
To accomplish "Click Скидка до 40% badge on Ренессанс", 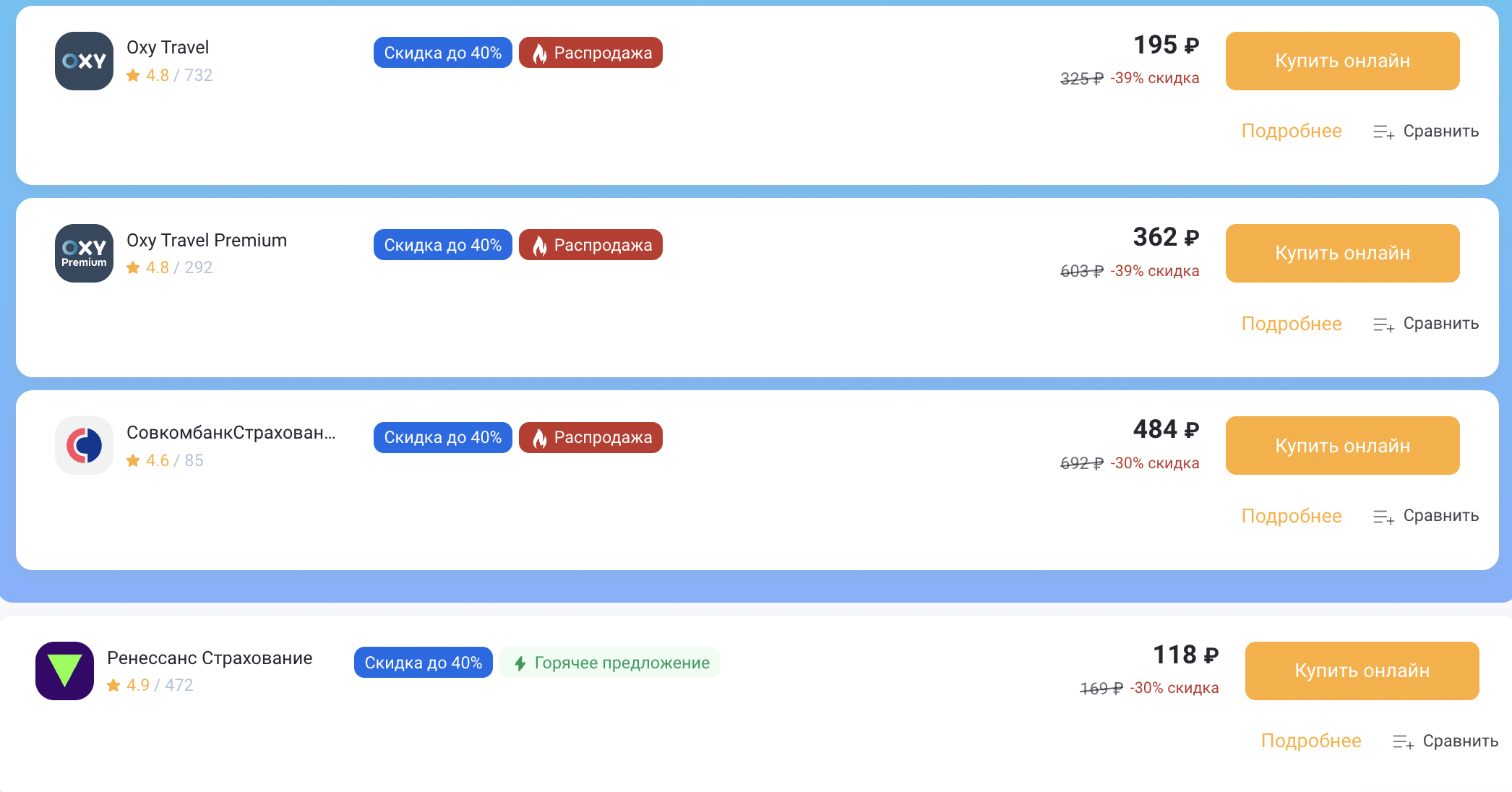I will [x=423, y=663].
